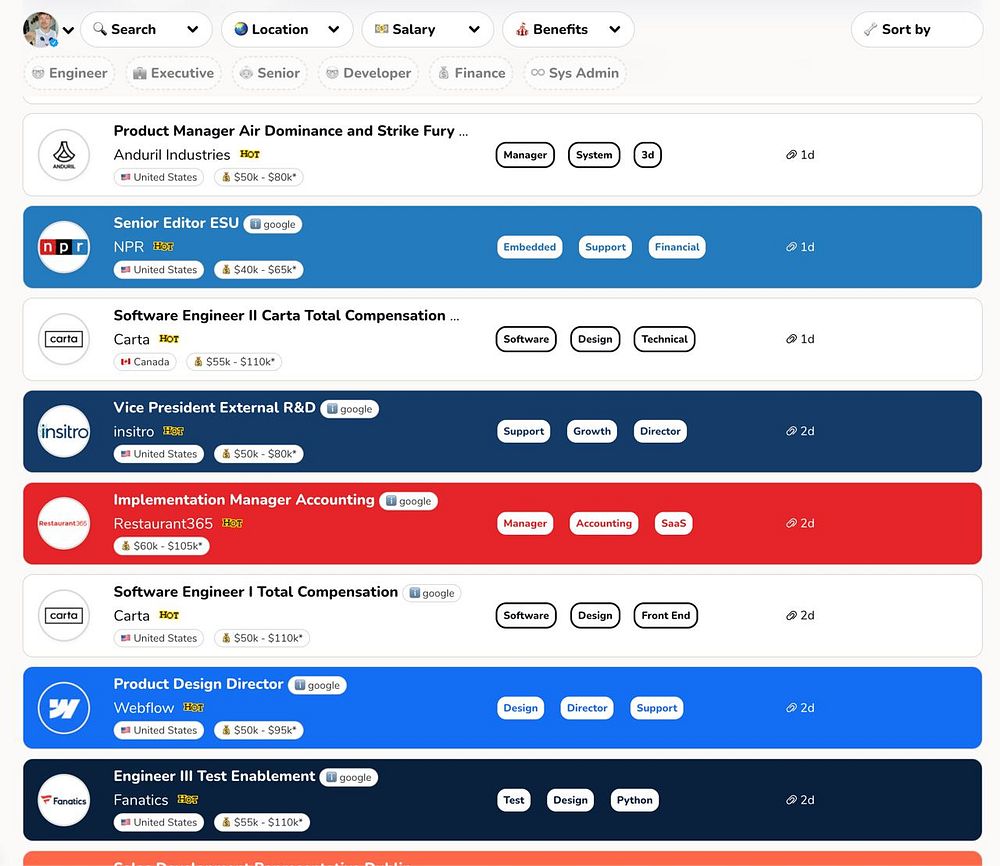The width and height of the screenshot is (1000, 866).
Task: Open Software Engineer II Carta Total Compensation job
Action: point(286,316)
